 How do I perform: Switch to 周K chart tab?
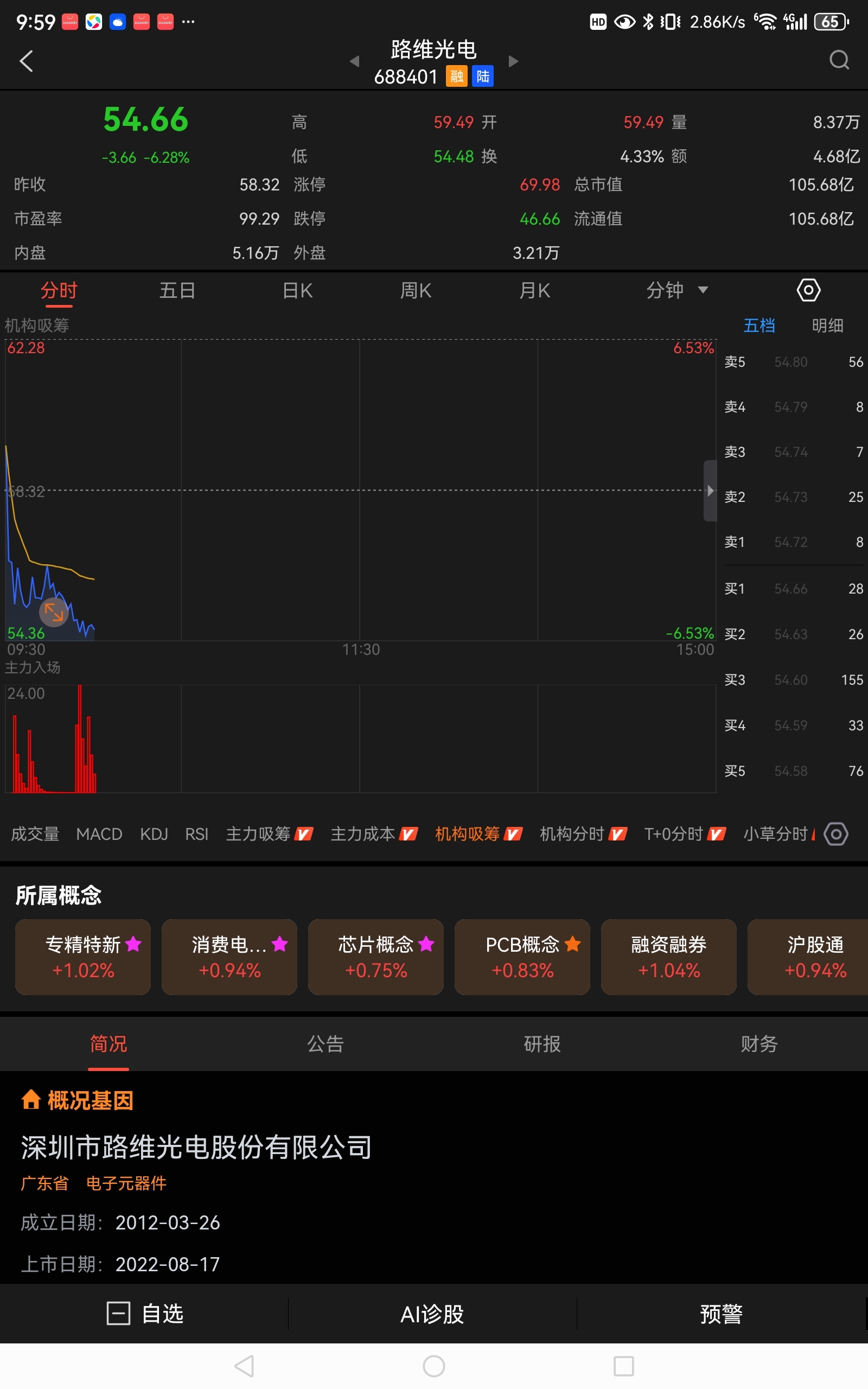click(416, 290)
